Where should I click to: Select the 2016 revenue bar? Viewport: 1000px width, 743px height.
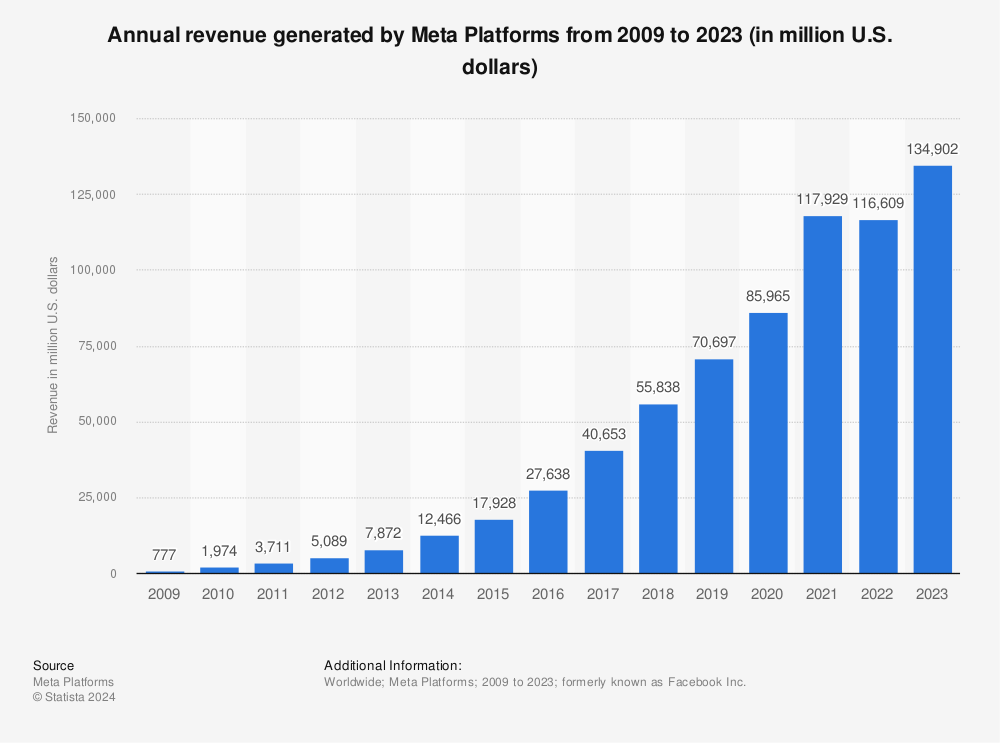(x=547, y=530)
